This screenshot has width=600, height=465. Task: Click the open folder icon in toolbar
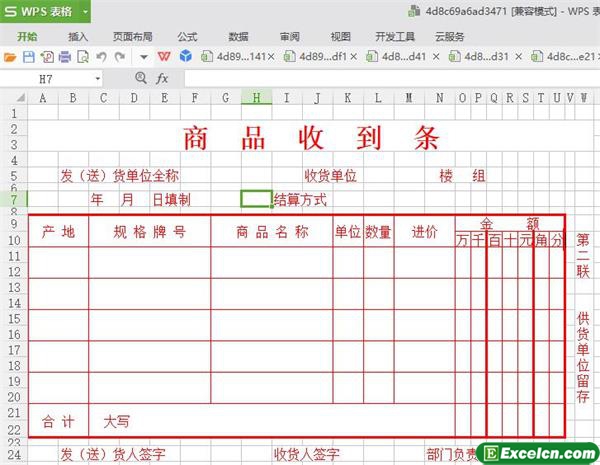click(10, 57)
